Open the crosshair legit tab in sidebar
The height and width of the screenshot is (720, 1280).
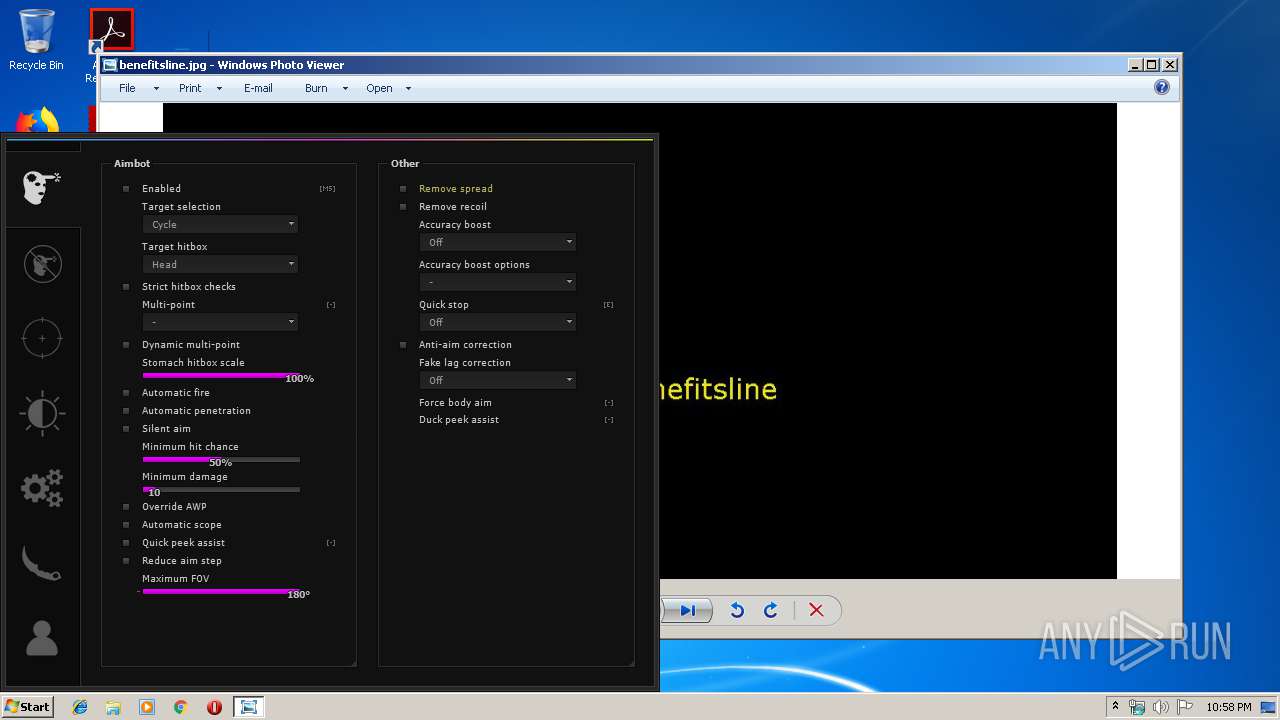tap(42, 338)
